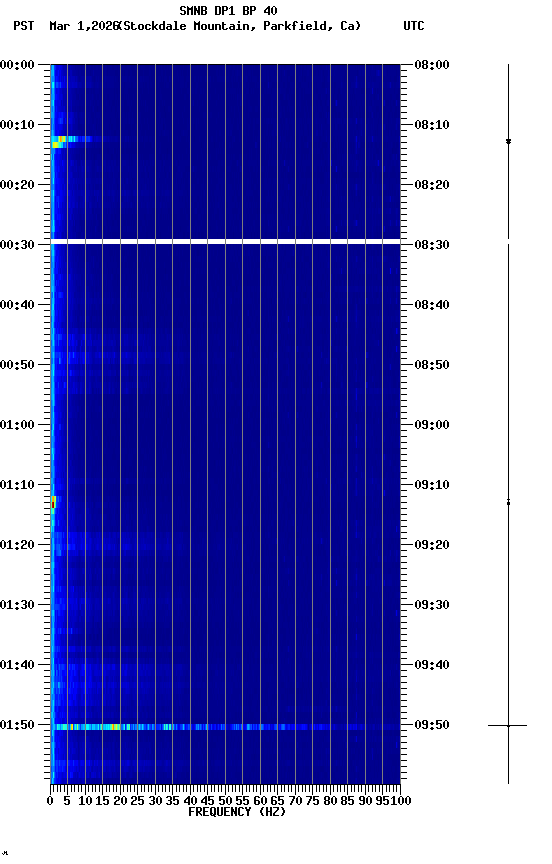Click the 09:10 UTC time label

pos(432,485)
